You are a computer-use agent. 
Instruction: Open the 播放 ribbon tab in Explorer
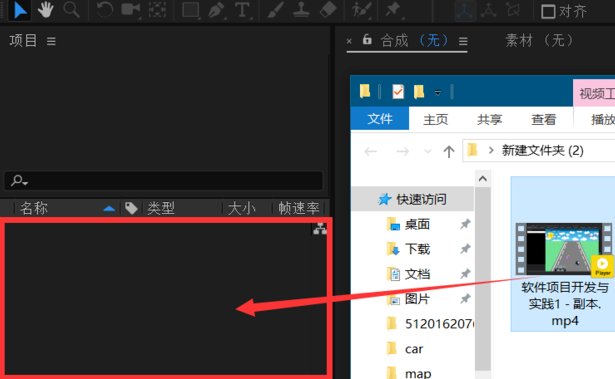602,119
